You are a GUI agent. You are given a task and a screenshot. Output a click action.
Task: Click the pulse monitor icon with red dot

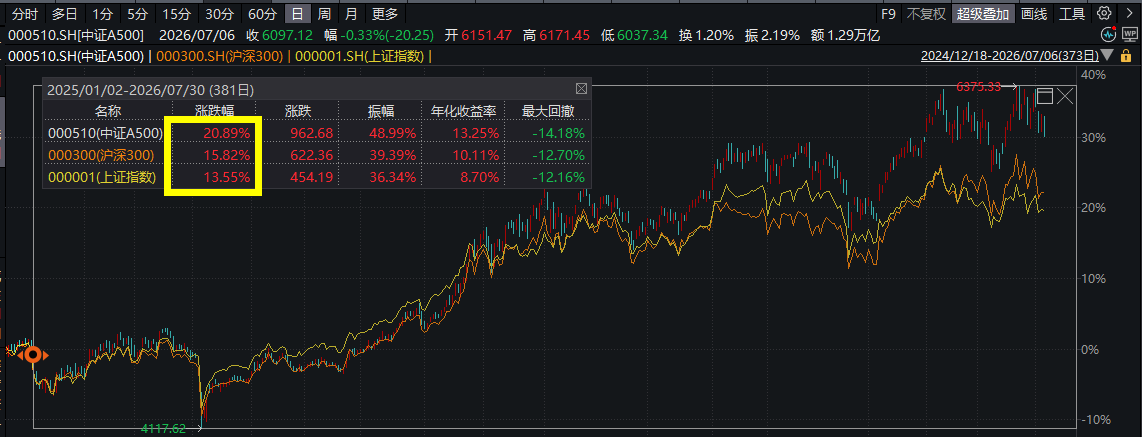[x=1109, y=34]
